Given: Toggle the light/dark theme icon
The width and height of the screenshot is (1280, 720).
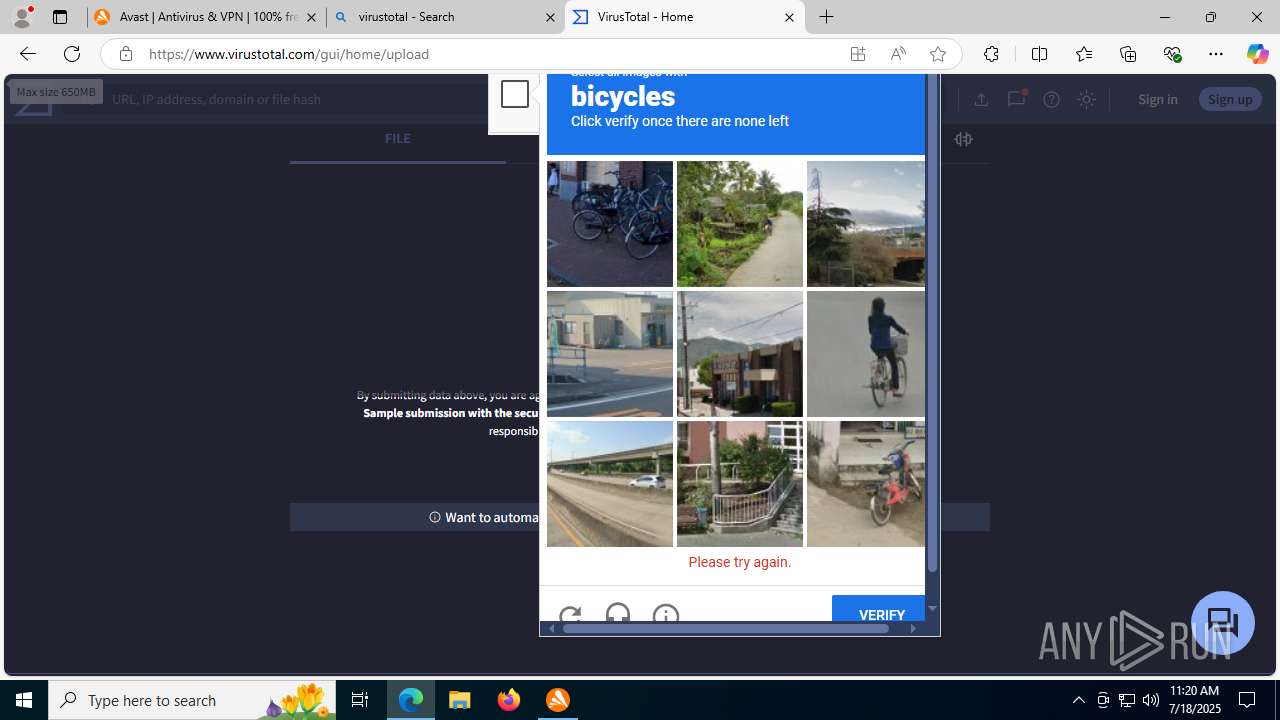Looking at the screenshot, I should click(x=1086, y=99).
